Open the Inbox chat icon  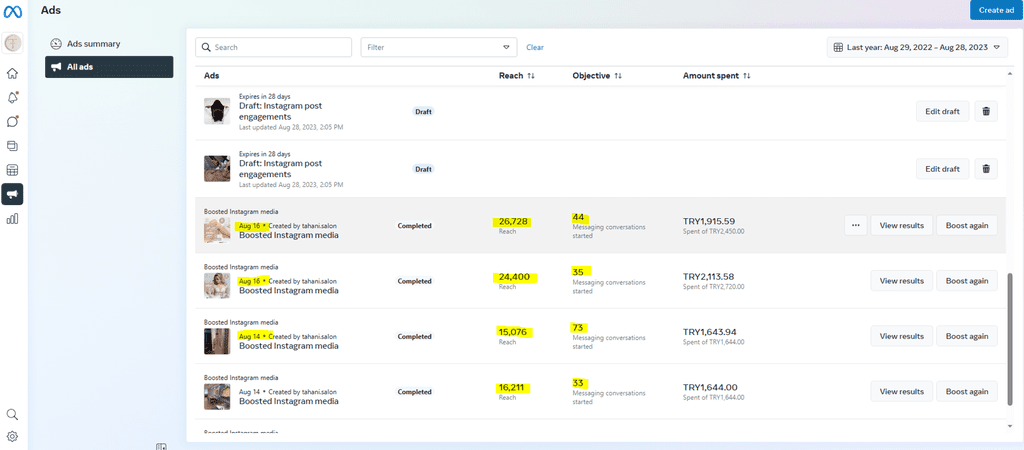coord(12,121)
